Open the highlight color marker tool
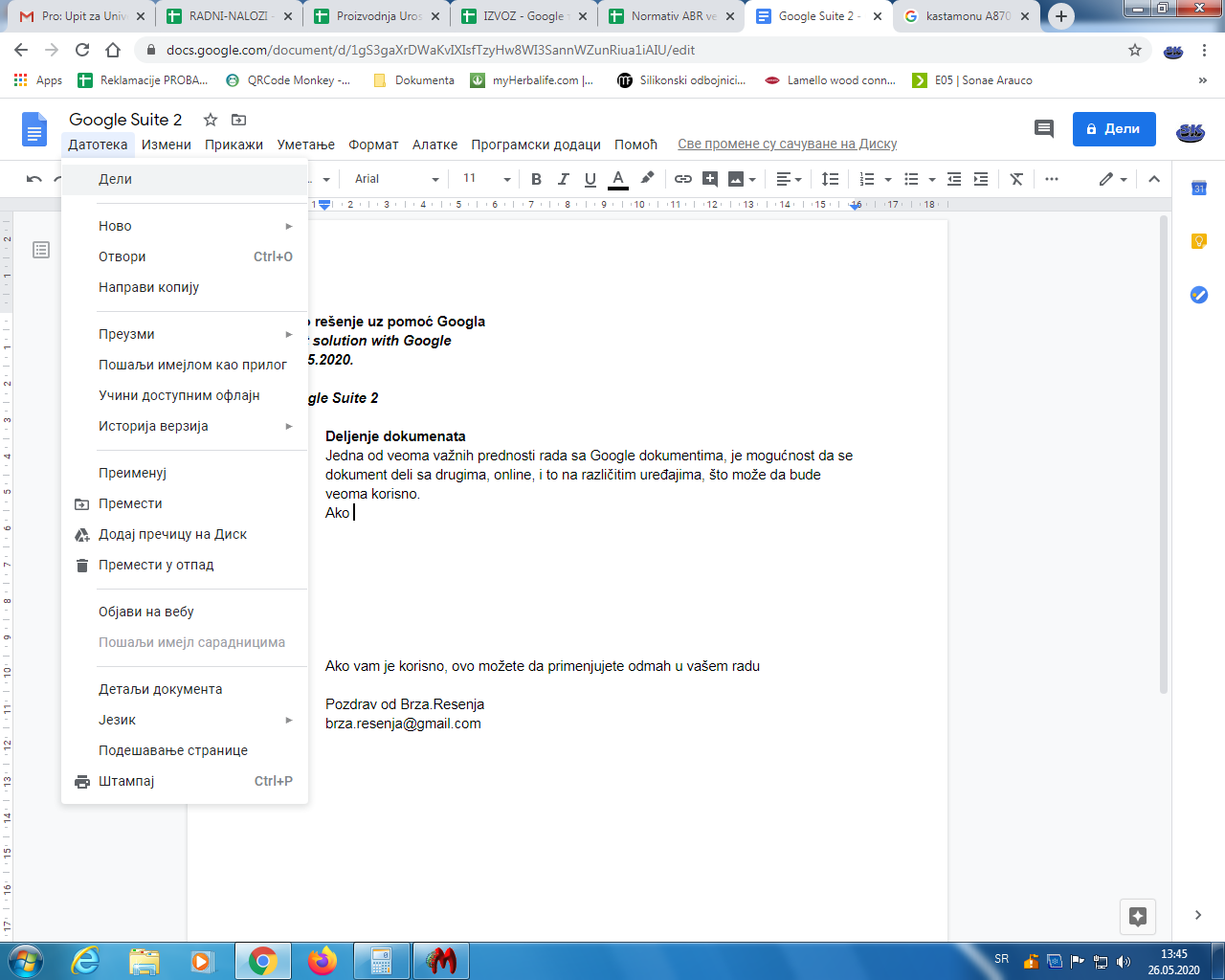Viewport: 1225px width, 980px height. (647, 179)
